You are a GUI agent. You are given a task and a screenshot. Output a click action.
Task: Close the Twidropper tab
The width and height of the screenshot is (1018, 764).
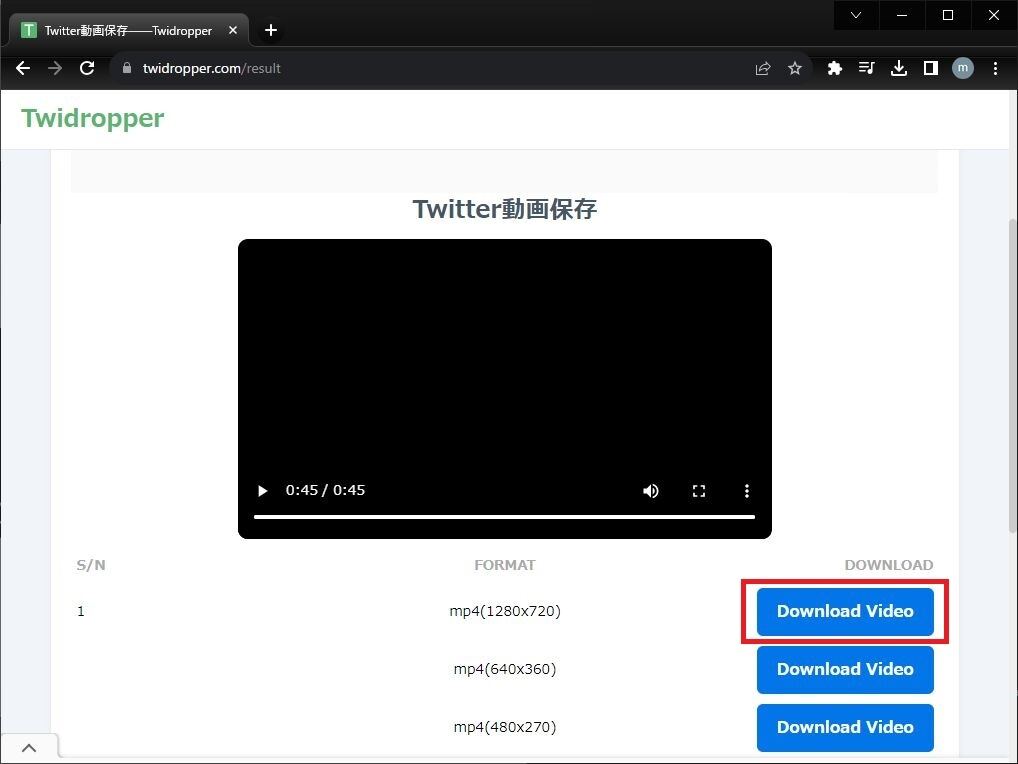coord(233,31)
